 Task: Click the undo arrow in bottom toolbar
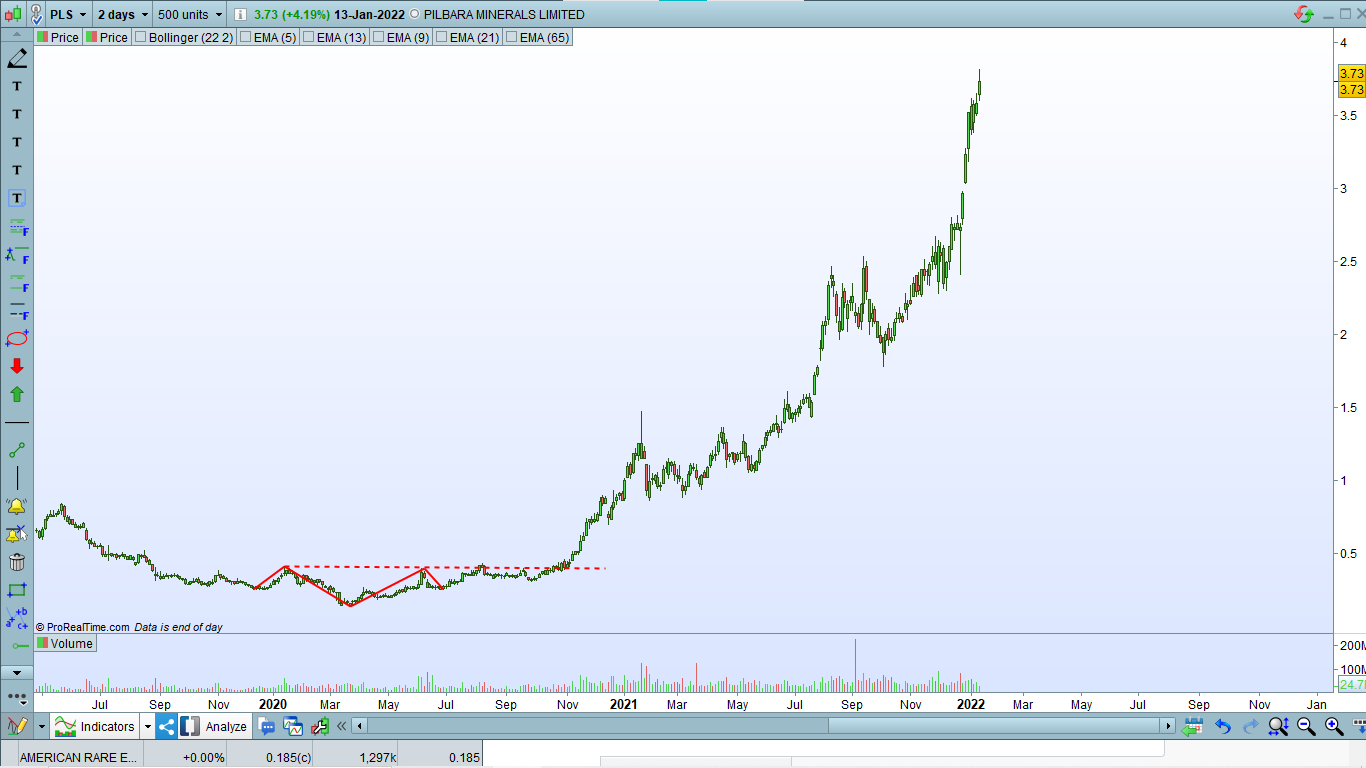[1222, 727]
